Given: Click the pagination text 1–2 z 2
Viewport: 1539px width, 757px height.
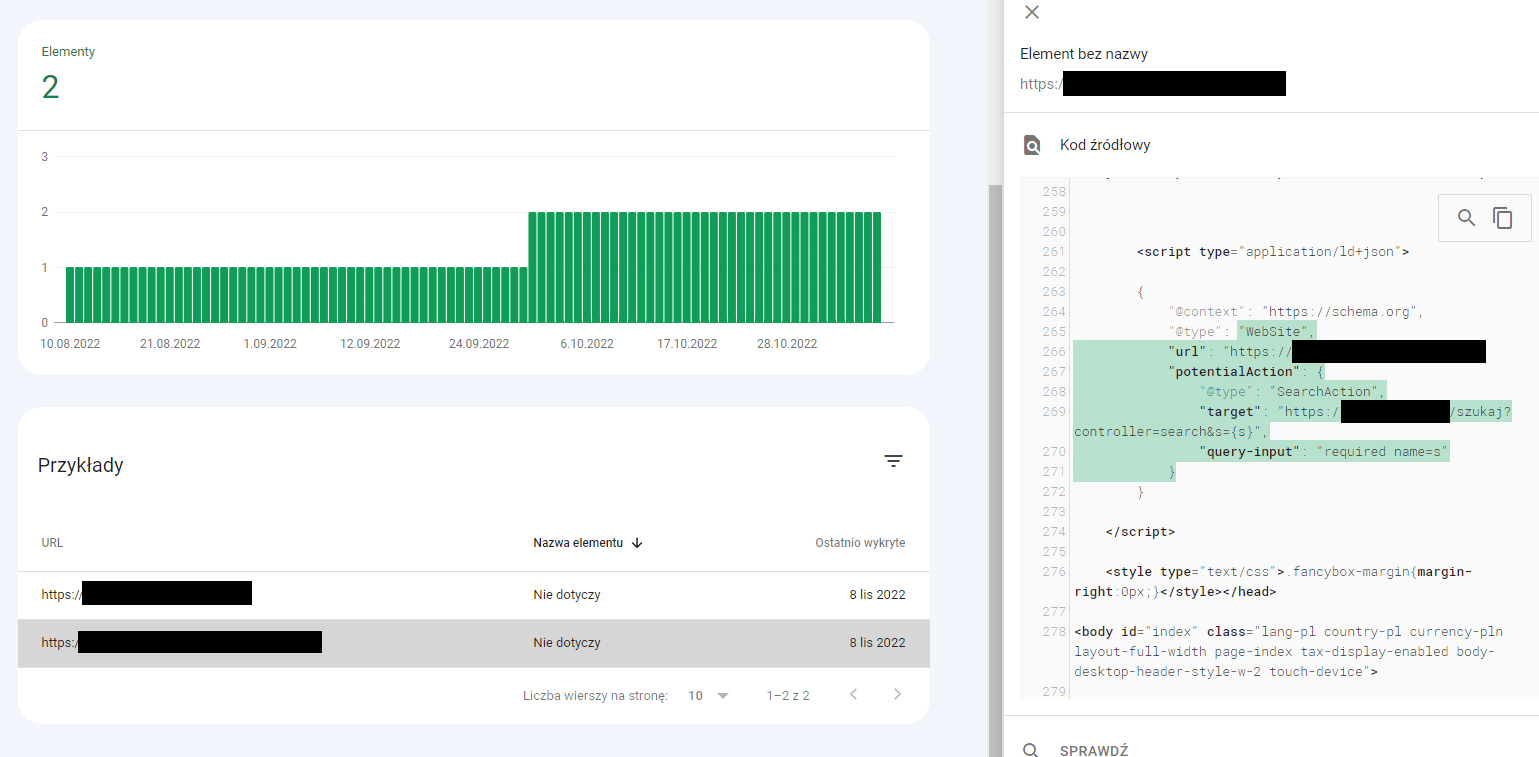Looking at the screenshot, I should [788, 695].
